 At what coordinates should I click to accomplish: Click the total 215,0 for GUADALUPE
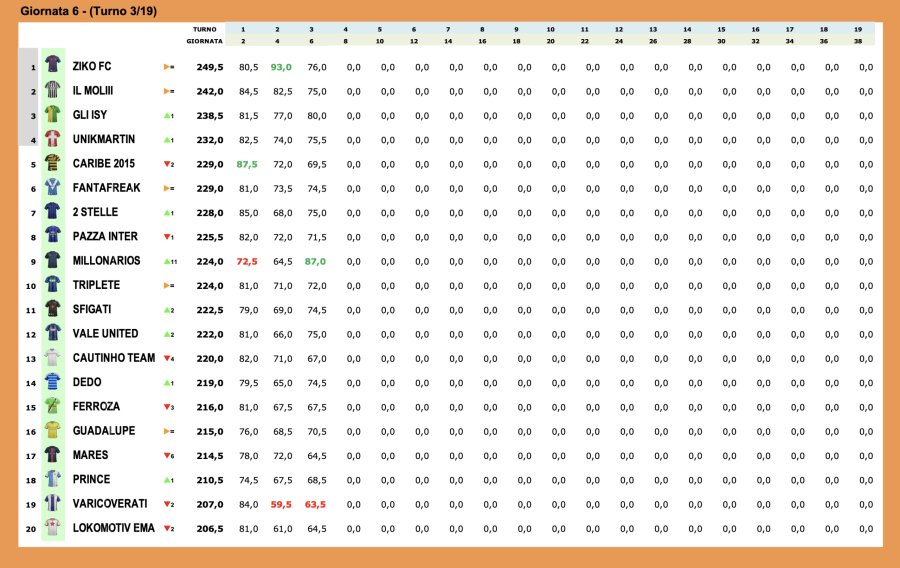pyautogui.click(x=210, y=431)
